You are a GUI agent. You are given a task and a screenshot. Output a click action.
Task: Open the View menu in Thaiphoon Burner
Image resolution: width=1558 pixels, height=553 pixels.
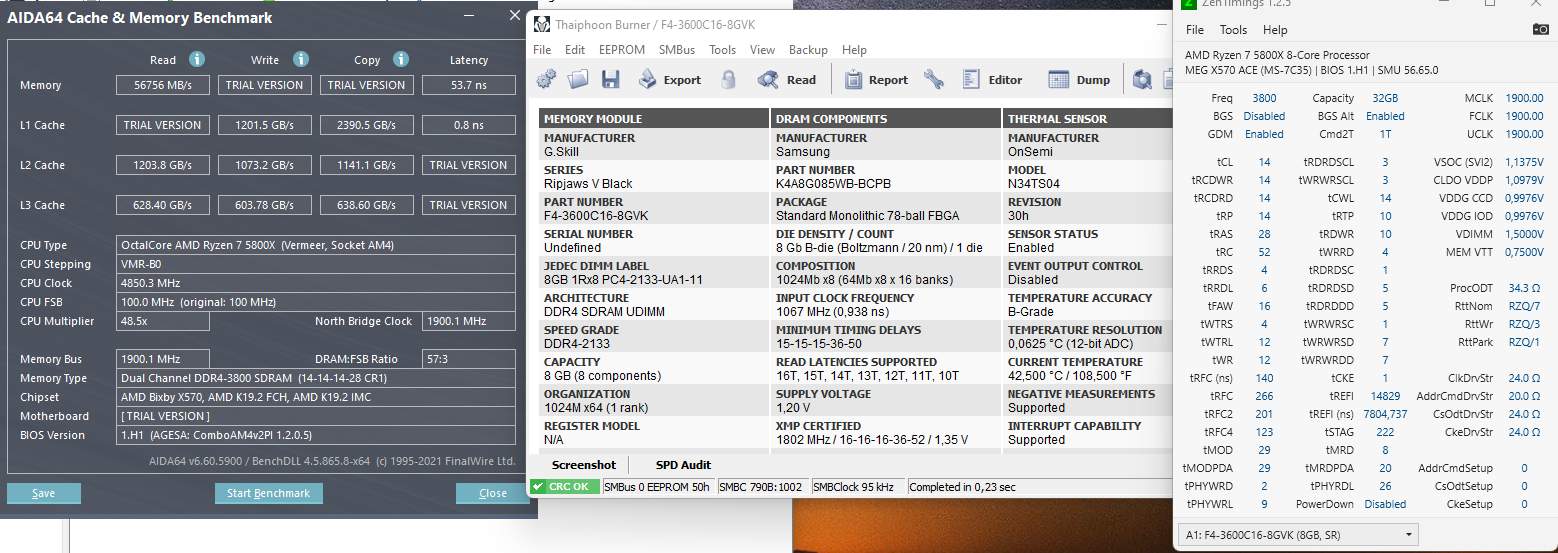tap(762, 50)
